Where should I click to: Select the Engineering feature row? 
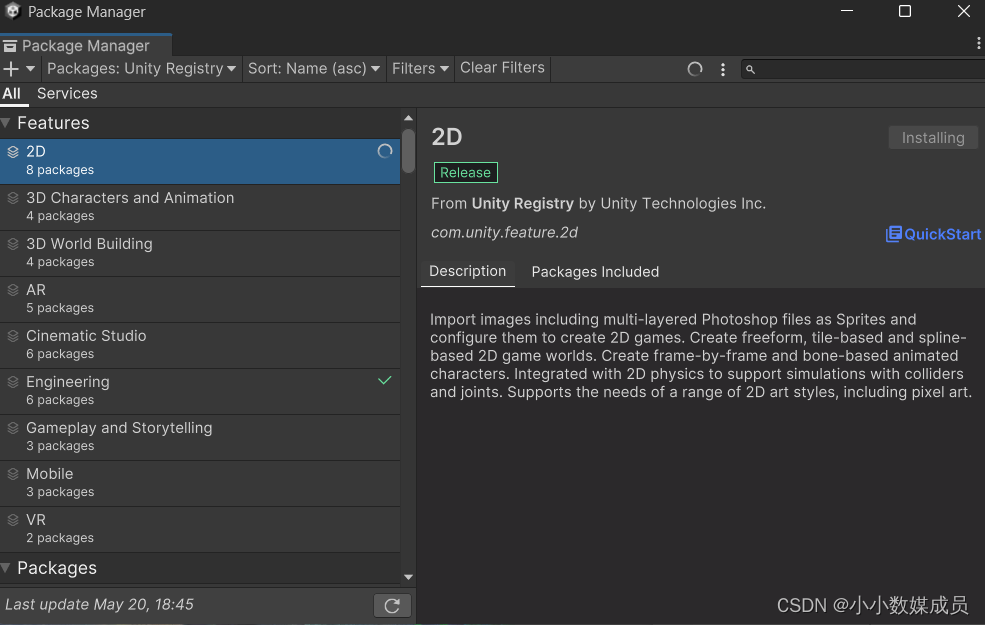tap(200, 391)
